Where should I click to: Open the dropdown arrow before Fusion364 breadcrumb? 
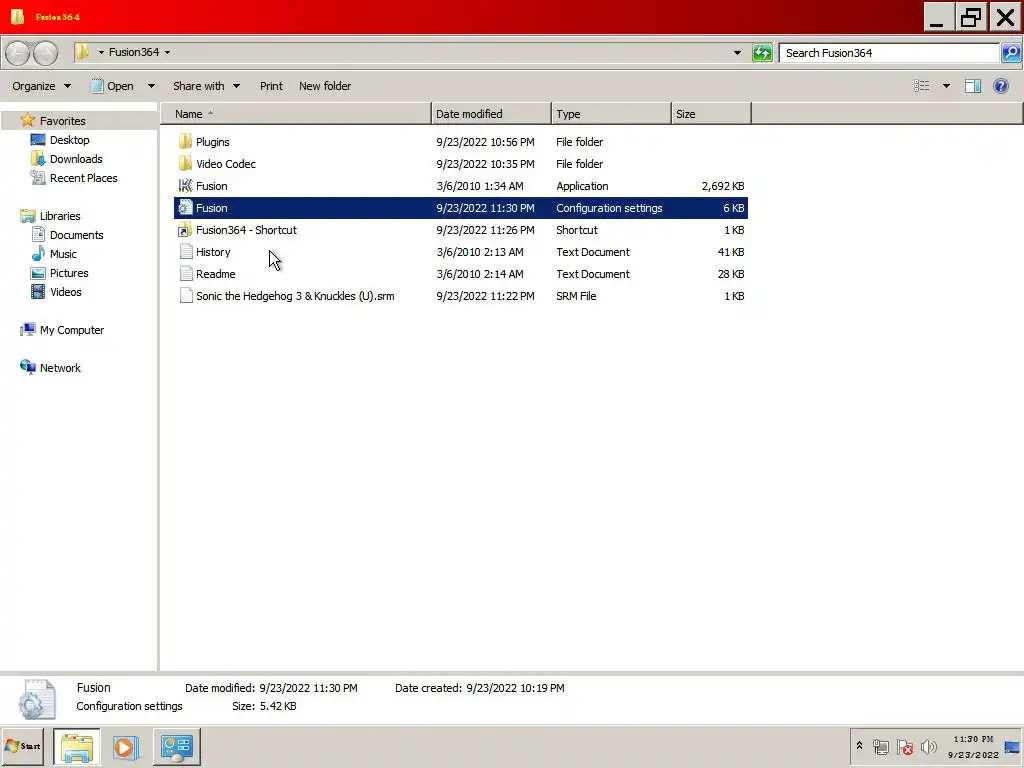(x=101, y=52)
